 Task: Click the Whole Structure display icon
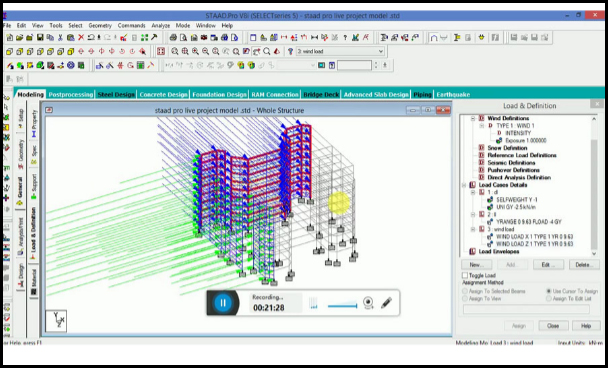[x=161, y=51]
